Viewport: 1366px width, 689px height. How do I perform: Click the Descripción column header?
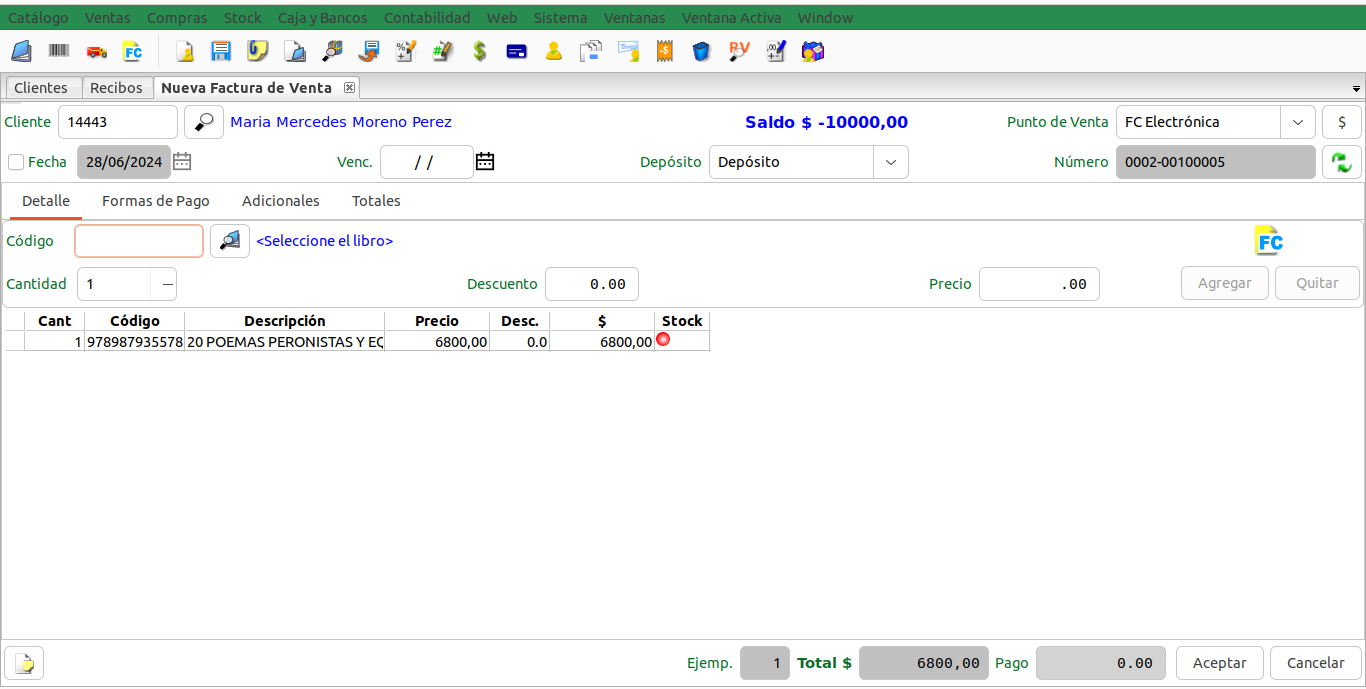click(285, 321)
